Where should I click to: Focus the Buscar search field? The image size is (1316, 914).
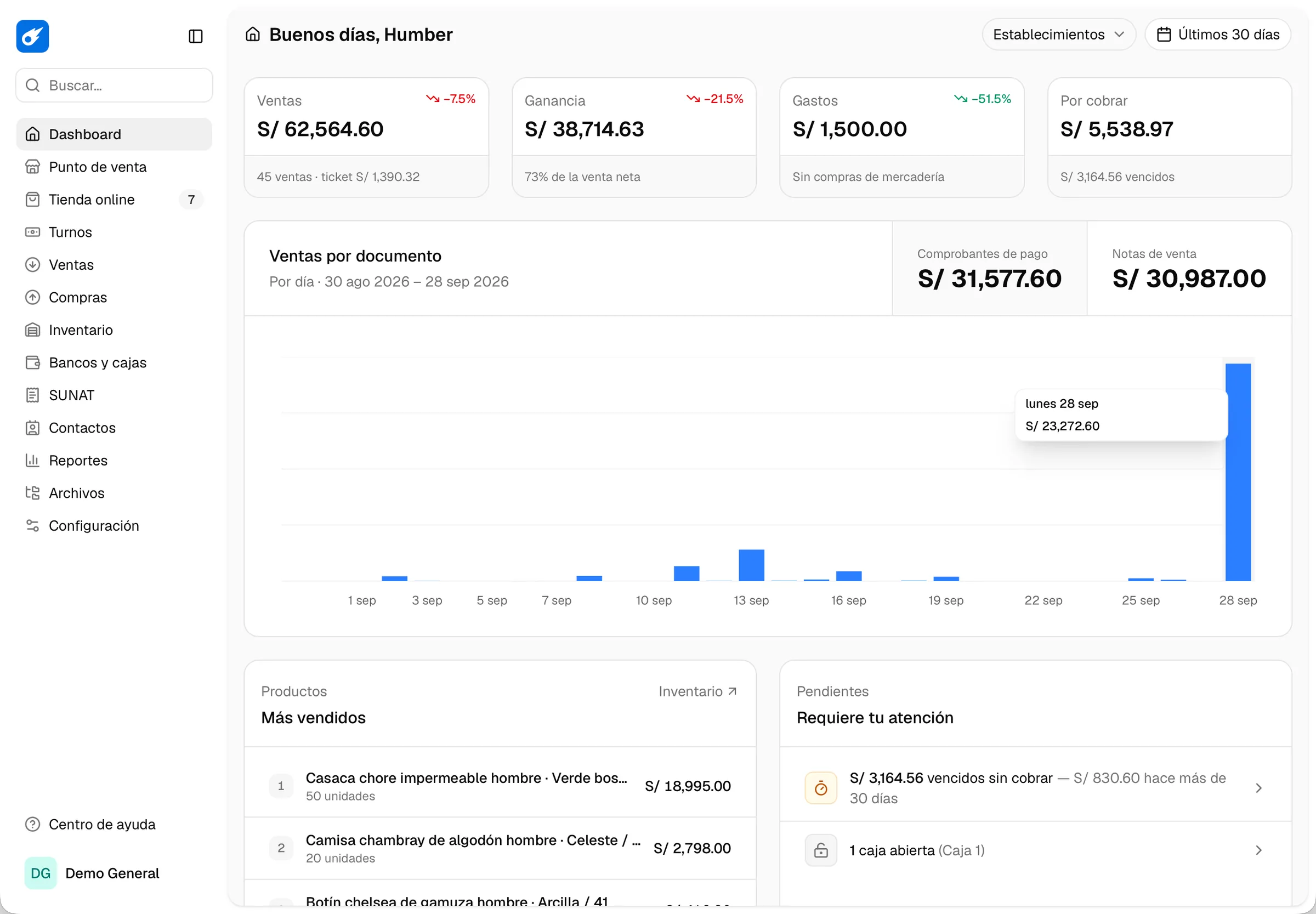(x=114, y=86)
